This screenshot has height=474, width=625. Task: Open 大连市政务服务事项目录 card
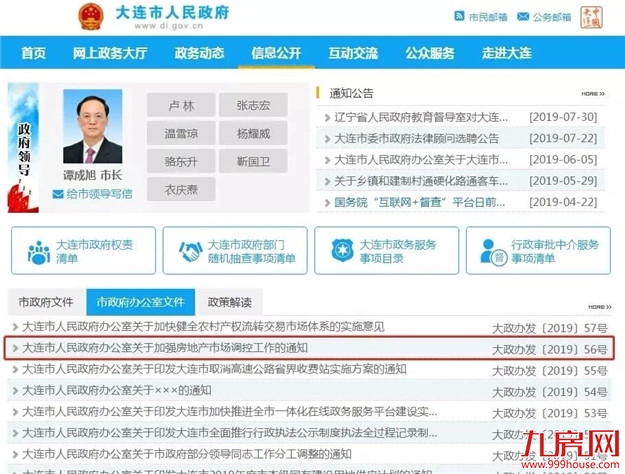tap(387, 250)
